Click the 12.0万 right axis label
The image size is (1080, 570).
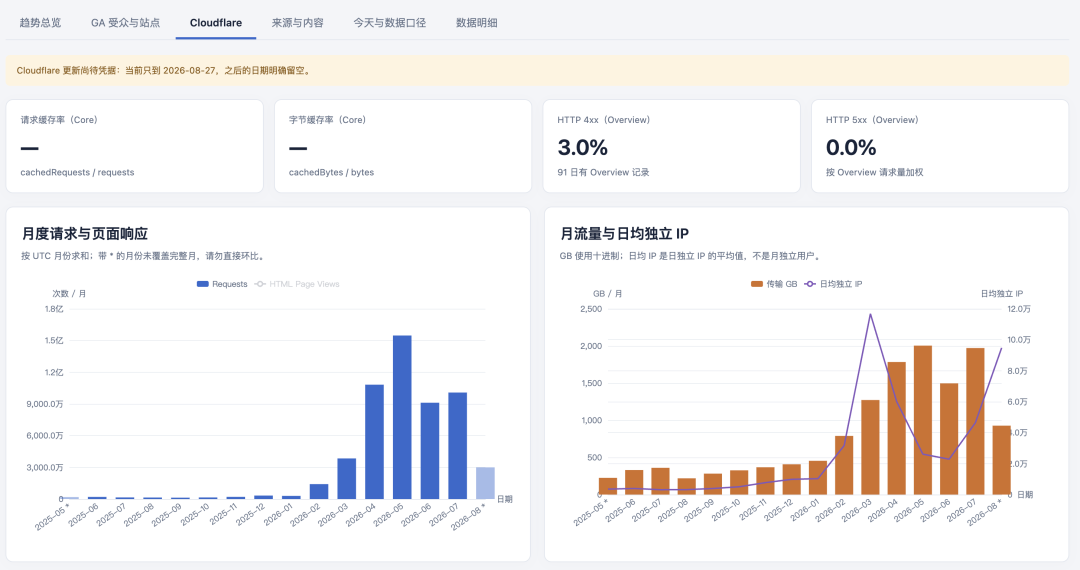(1019, 309)
